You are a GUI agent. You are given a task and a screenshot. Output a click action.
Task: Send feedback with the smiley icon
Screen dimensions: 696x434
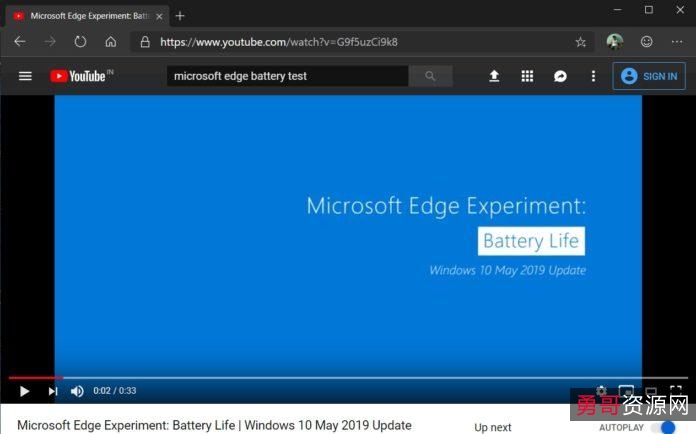pos(647,42)
